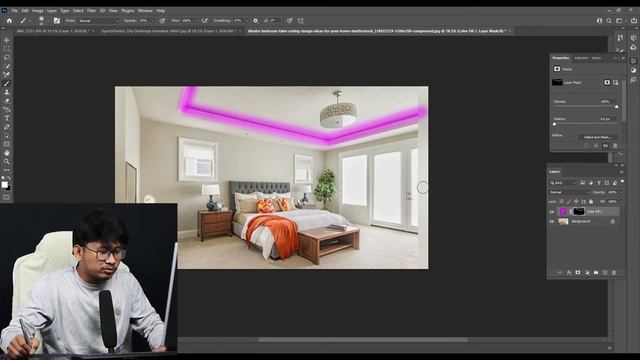The image size is (640, 360).
Task: Click the horizontal canvas scrollbar
Action: (363, 340)
